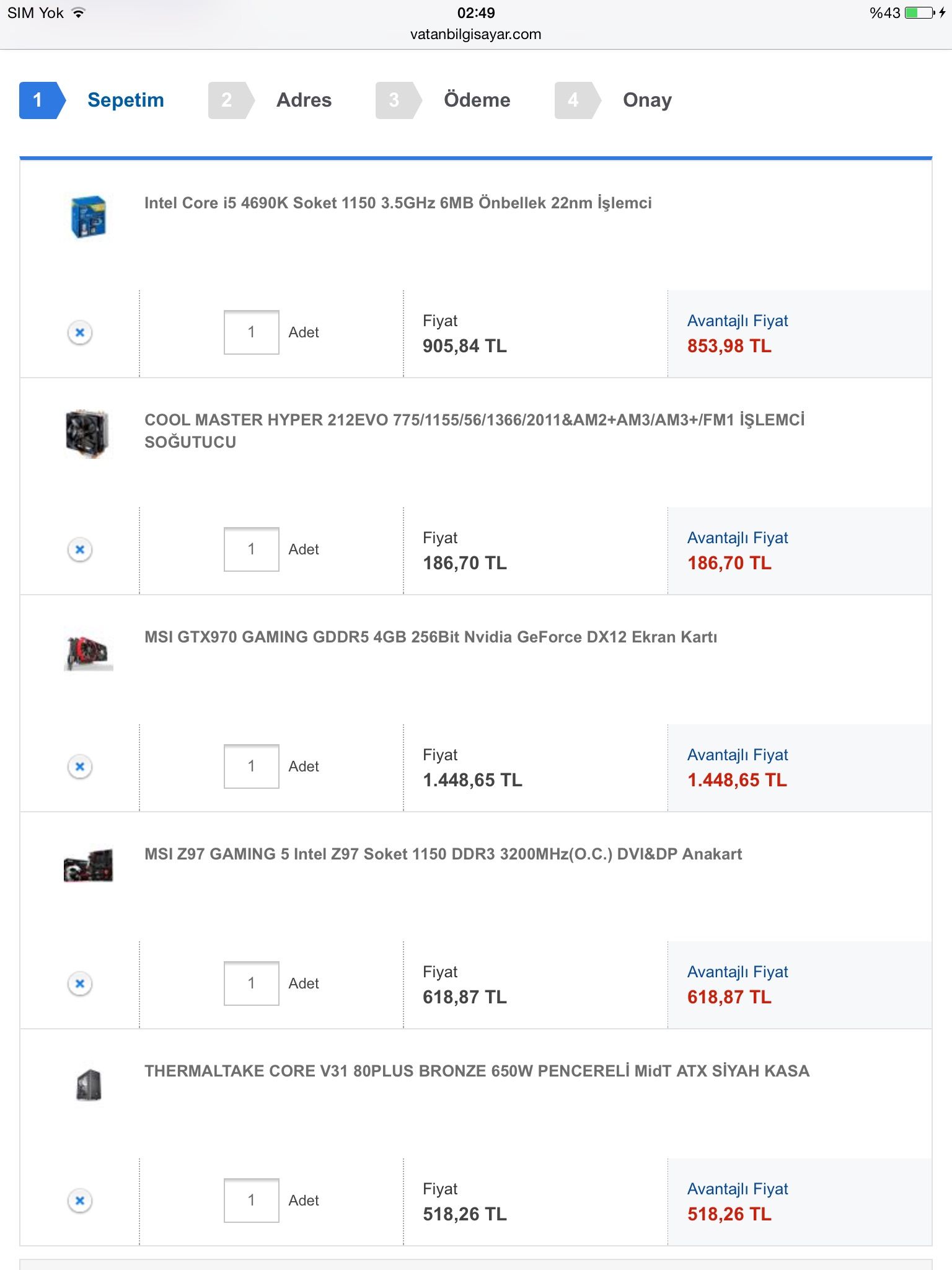Go to the Sepetim step tab
The height and width of the screenshot is (1270, 952).
pyautogui.click(x=125, y=100)
